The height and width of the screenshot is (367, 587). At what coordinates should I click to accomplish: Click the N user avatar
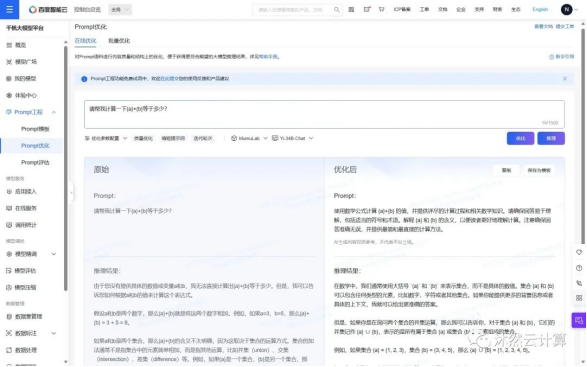click(x=566, y=9)
